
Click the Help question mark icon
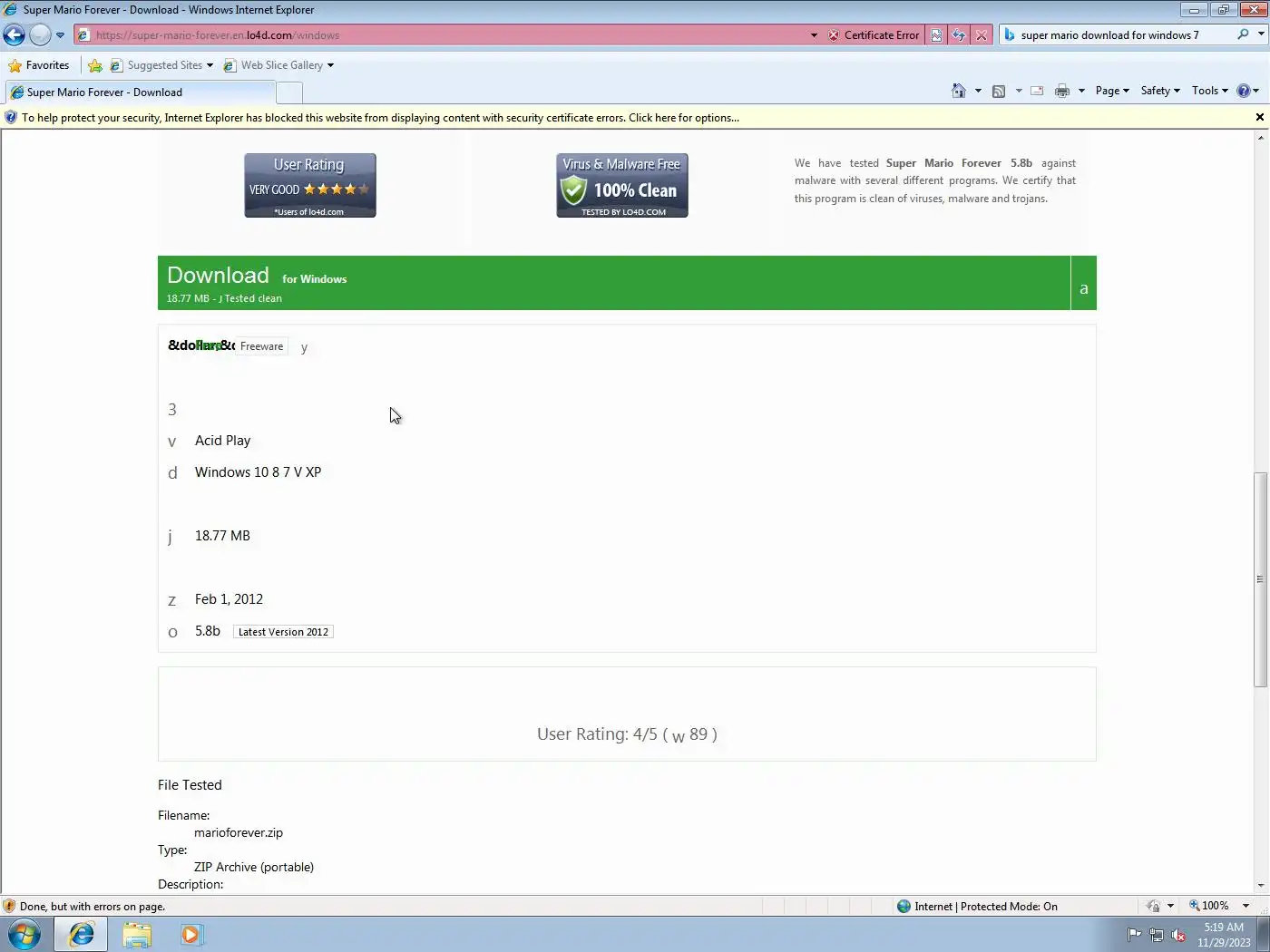[x=1244, y=91]
